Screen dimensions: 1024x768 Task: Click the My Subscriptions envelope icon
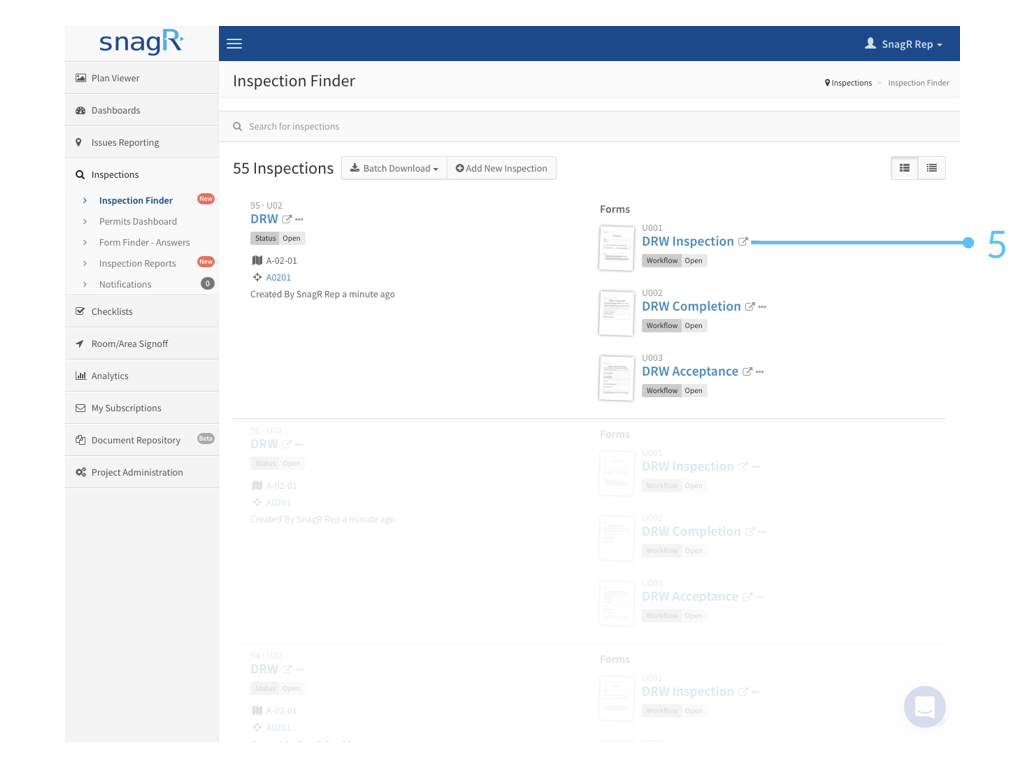pos(80,408)
